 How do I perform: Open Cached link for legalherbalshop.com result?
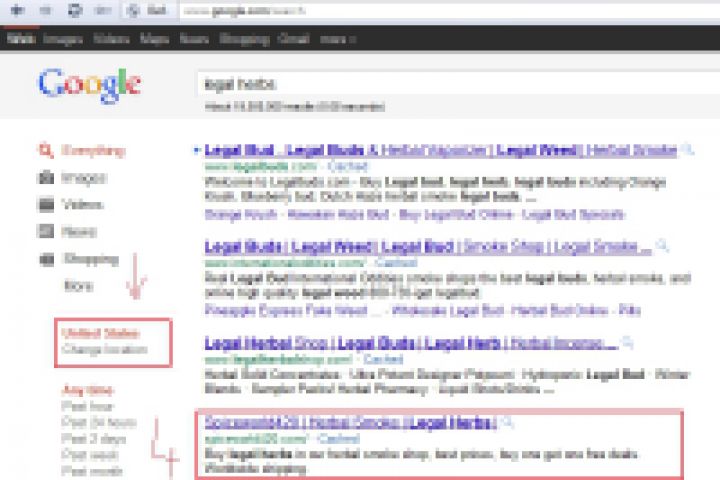click(383, 359)
